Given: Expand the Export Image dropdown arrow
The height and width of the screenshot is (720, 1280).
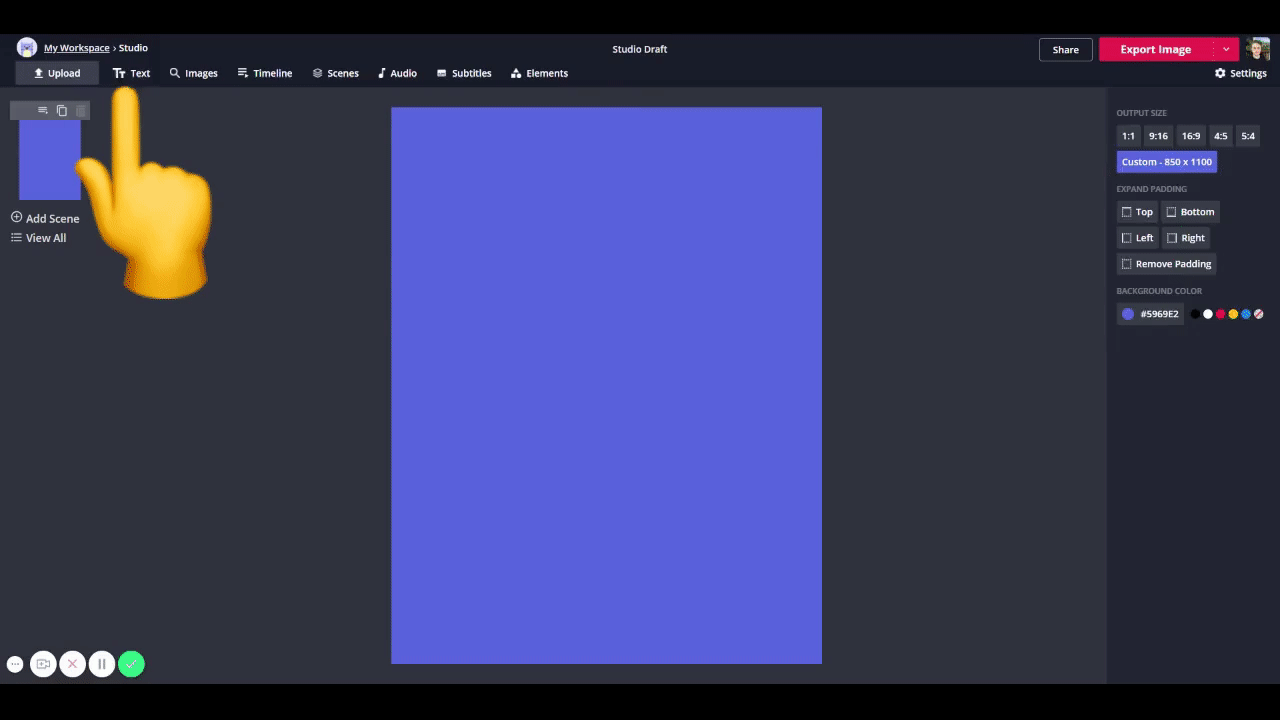Looking at the screenshot, I should pyautogui.click(x=1226, y=49).
